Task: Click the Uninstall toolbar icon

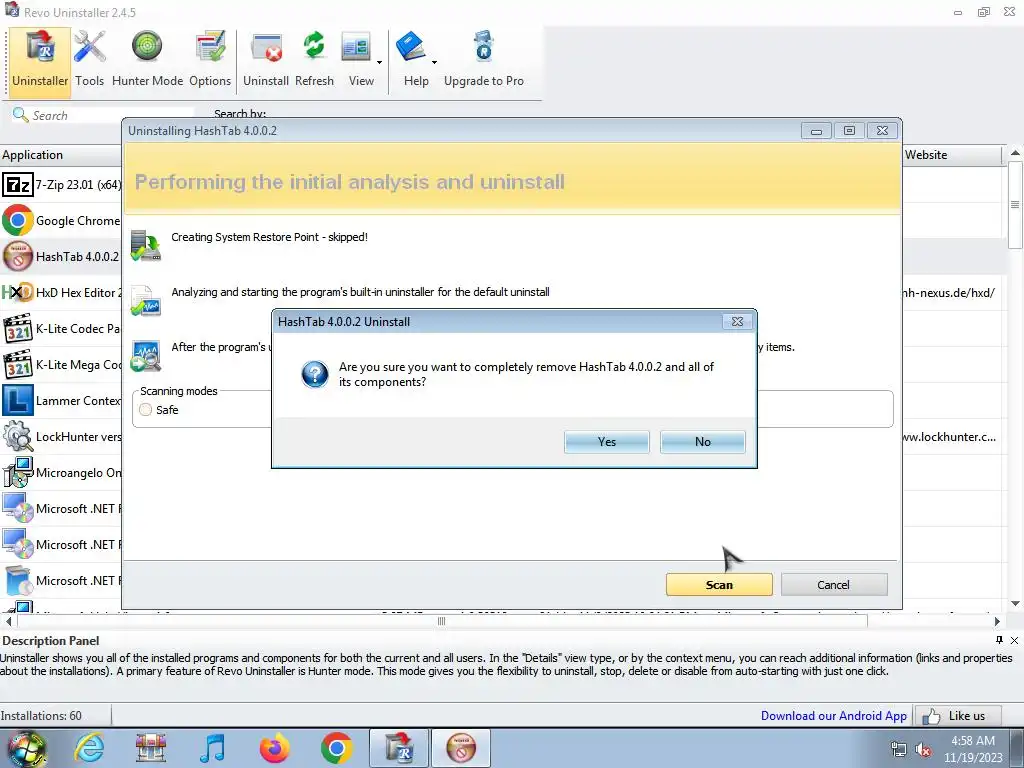Action: pos(266,61)
